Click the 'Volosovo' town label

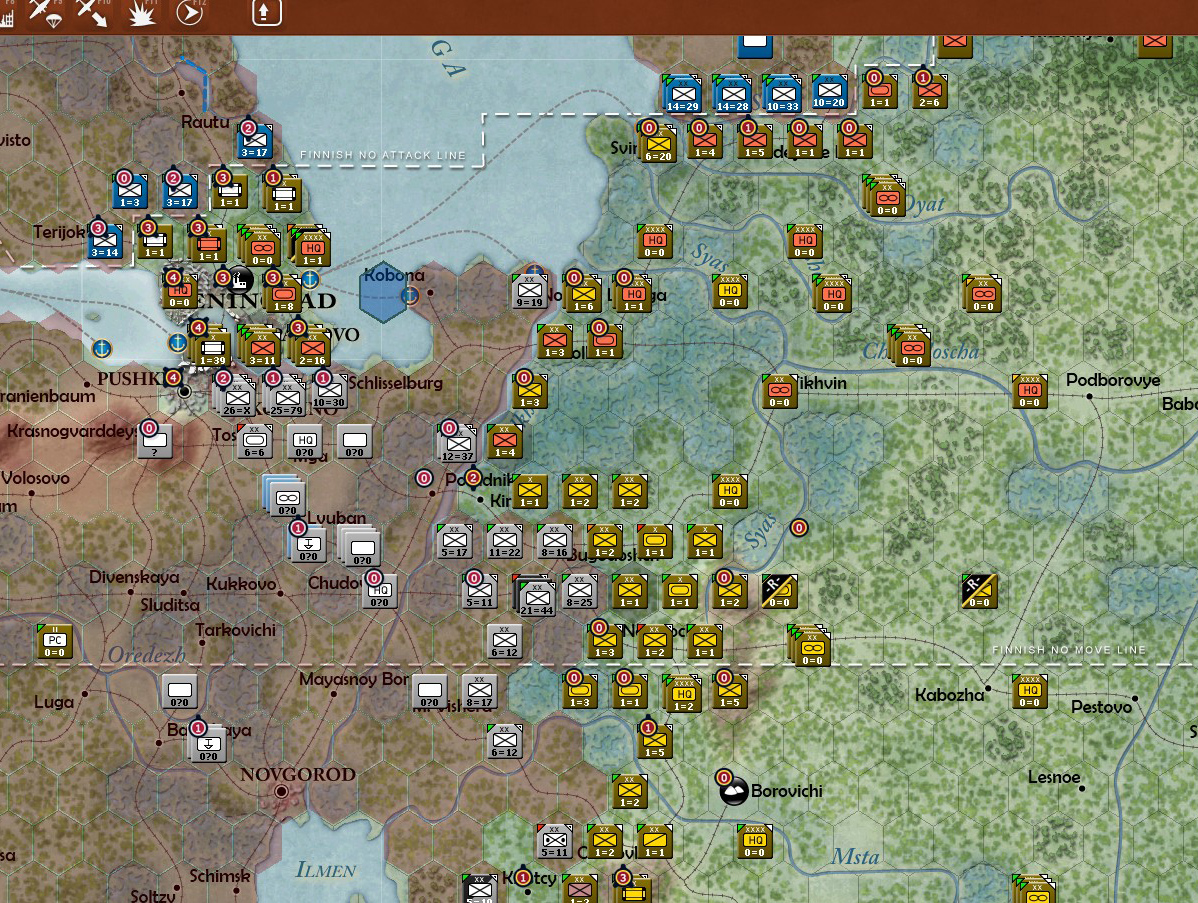point(35,478)
